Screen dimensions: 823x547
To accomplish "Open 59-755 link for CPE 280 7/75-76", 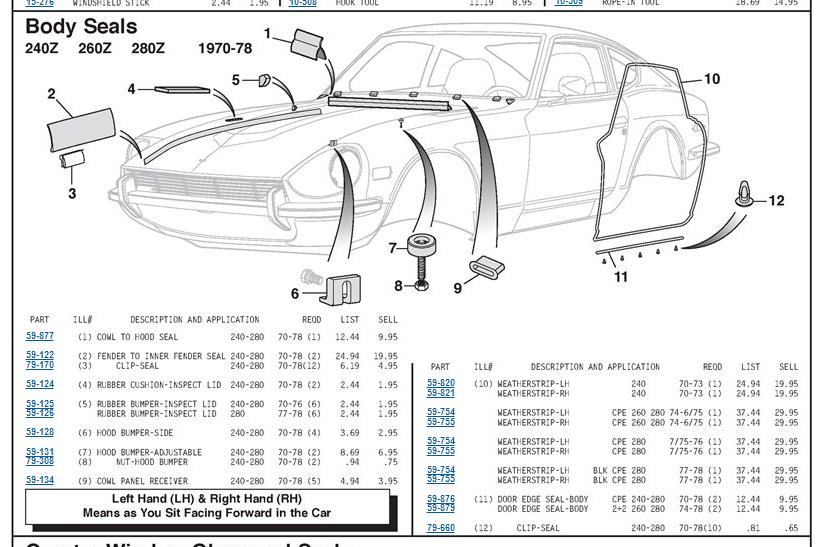I will pos(441,450).
